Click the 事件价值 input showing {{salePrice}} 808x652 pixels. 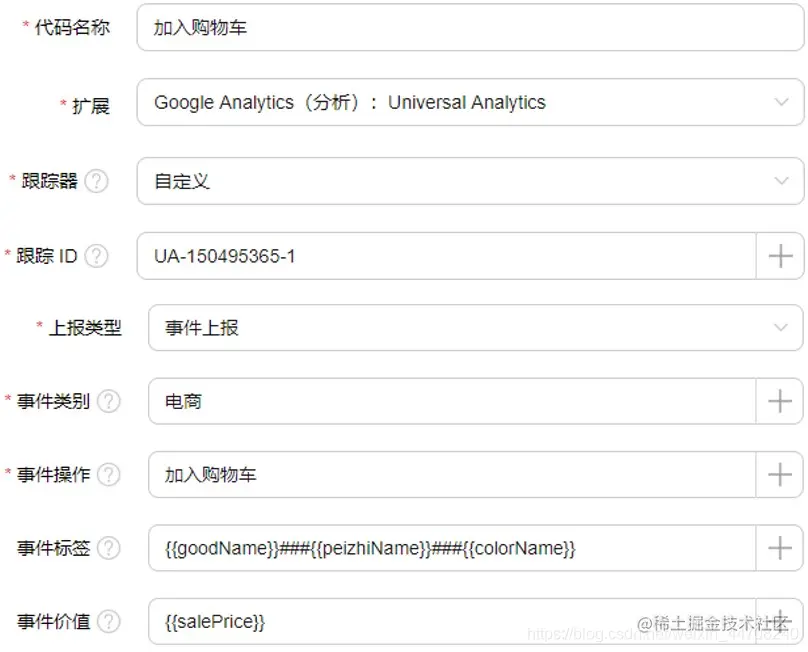[x=452, y=622]
